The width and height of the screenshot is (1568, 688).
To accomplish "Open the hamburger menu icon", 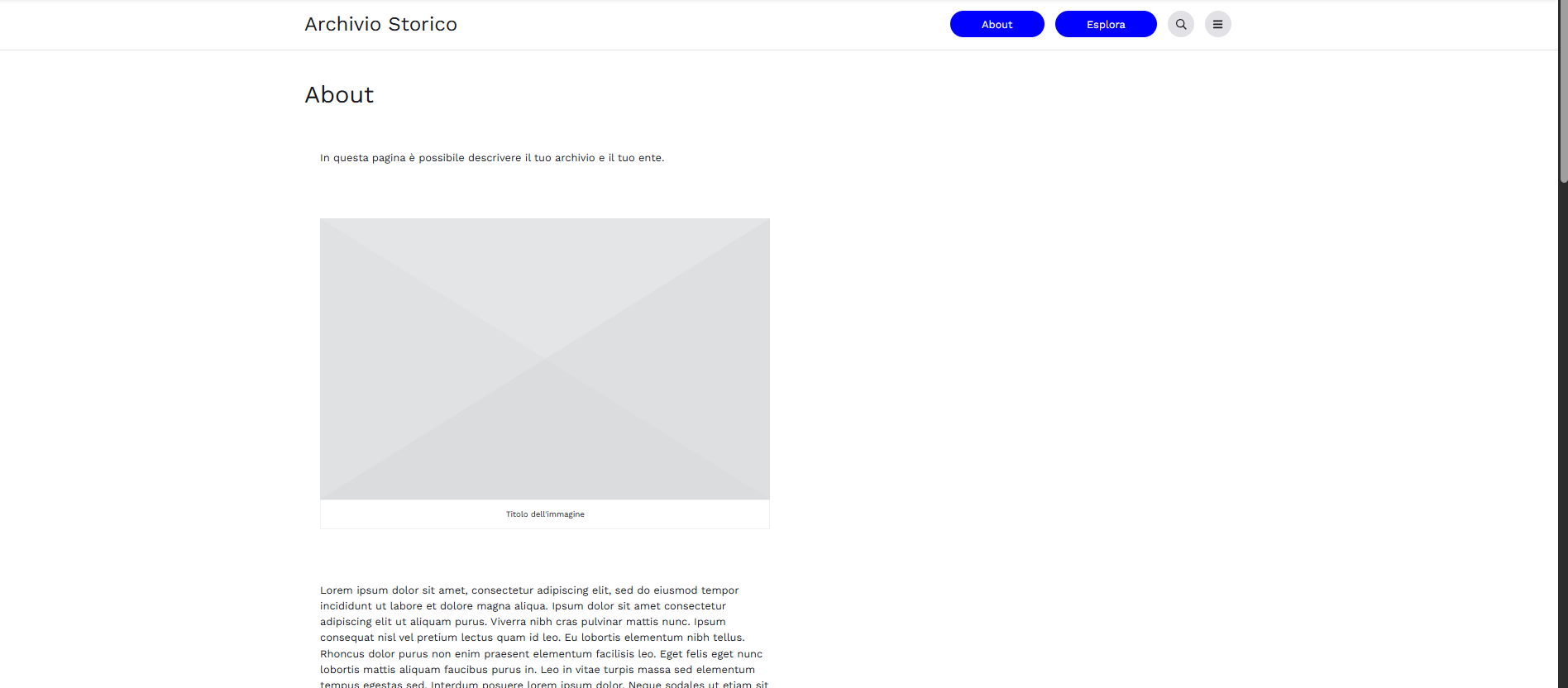I will [1217, 24].
